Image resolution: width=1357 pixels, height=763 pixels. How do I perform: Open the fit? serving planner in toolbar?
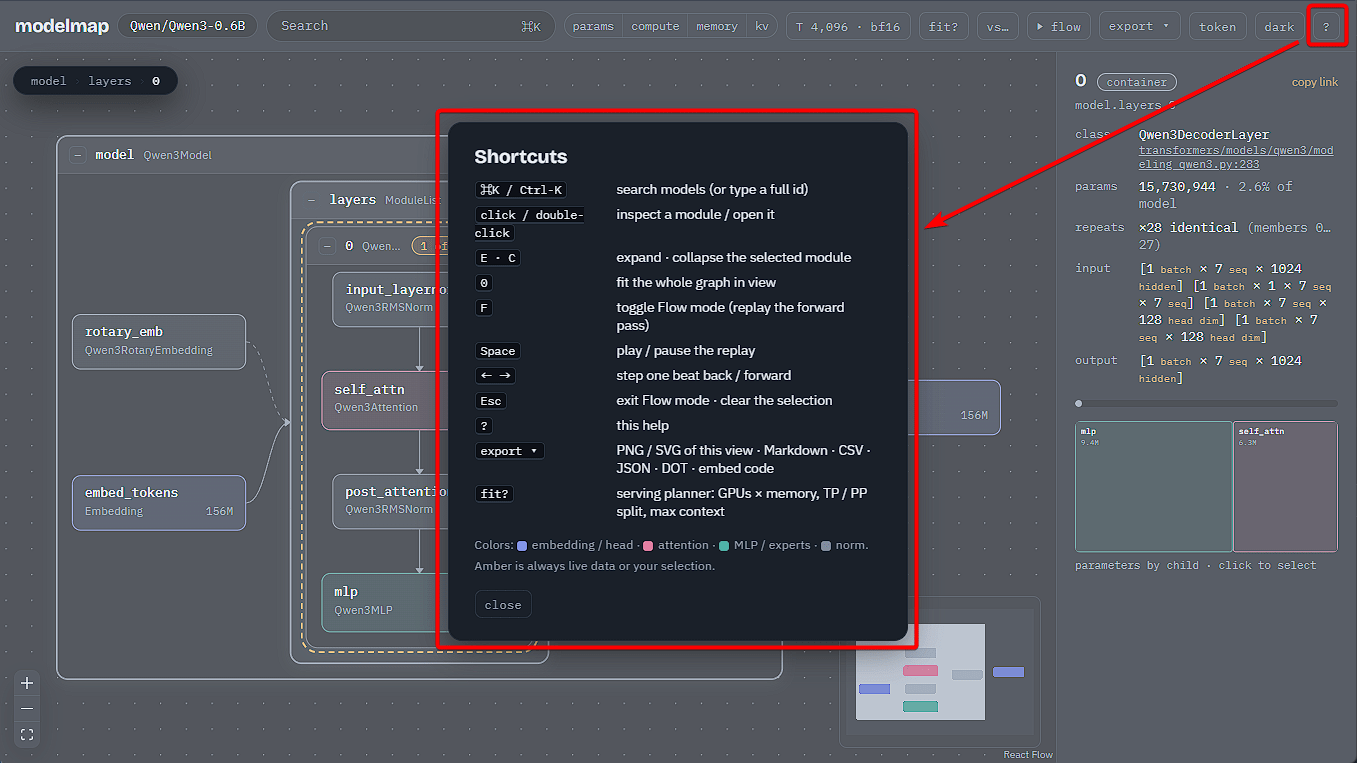coord(943,26)
